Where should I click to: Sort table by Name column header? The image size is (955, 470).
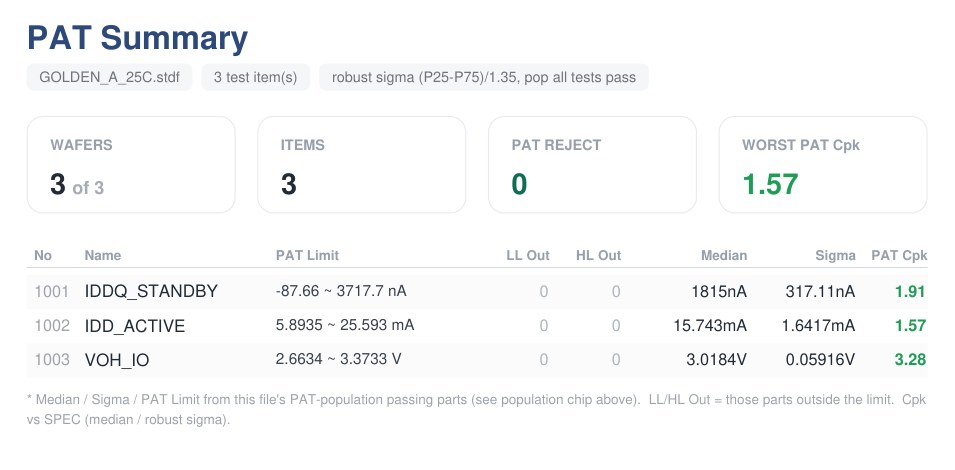pyautogui.click(x=102, y=256)
